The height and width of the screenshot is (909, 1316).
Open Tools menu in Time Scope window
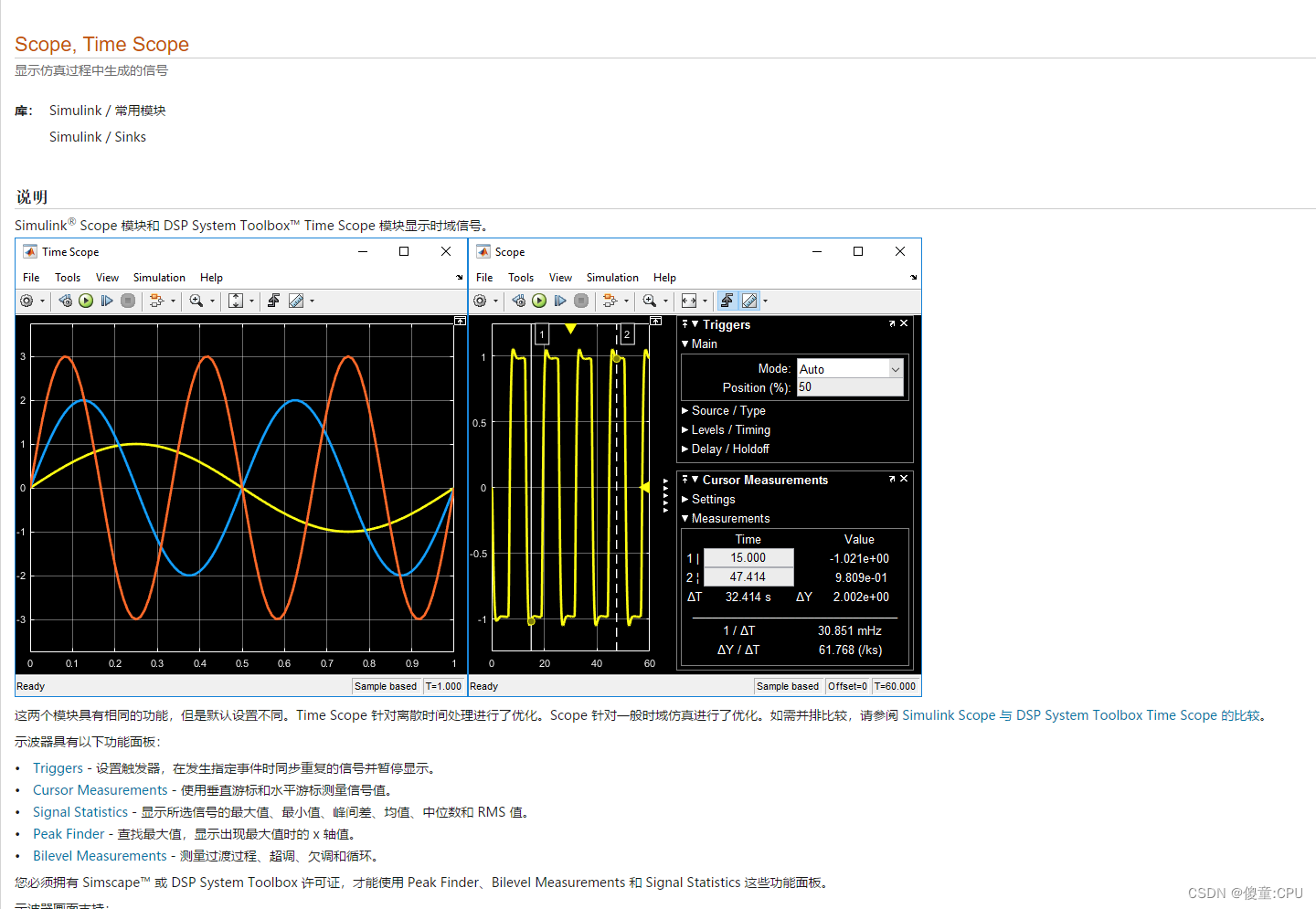coord(68,278)
